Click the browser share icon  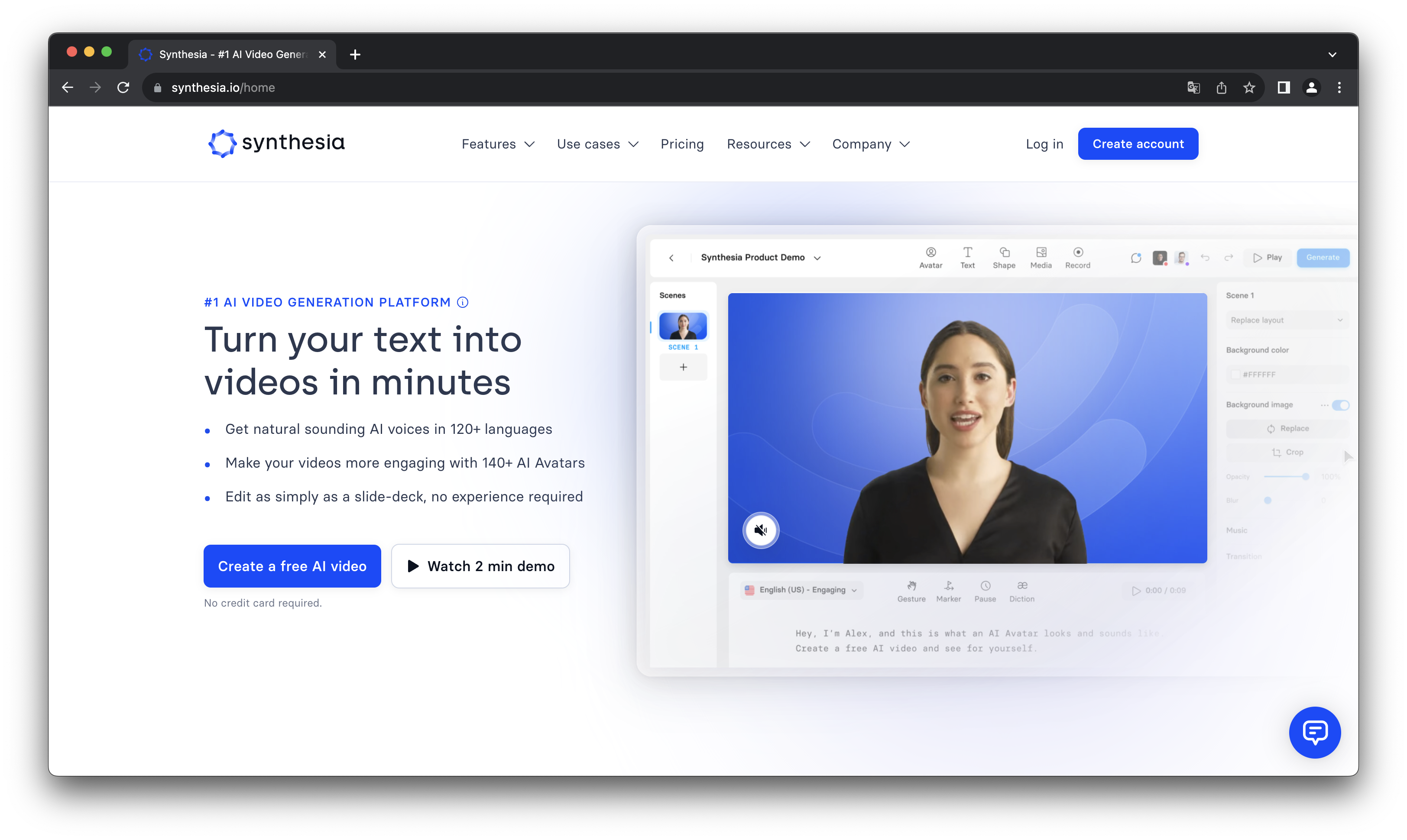[x=1221, y=88]
